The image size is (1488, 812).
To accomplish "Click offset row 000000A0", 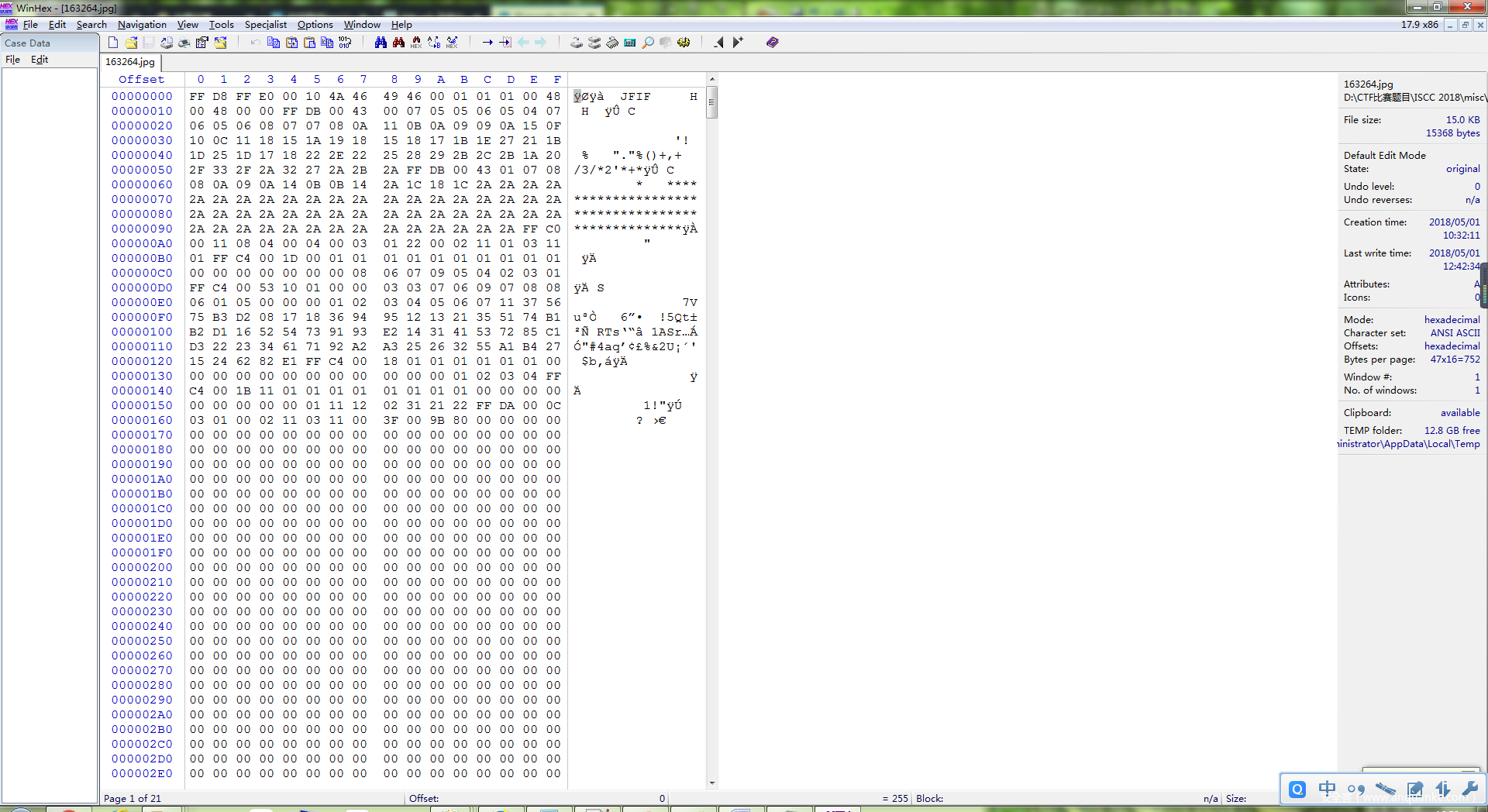I will (x=142, y=244).
